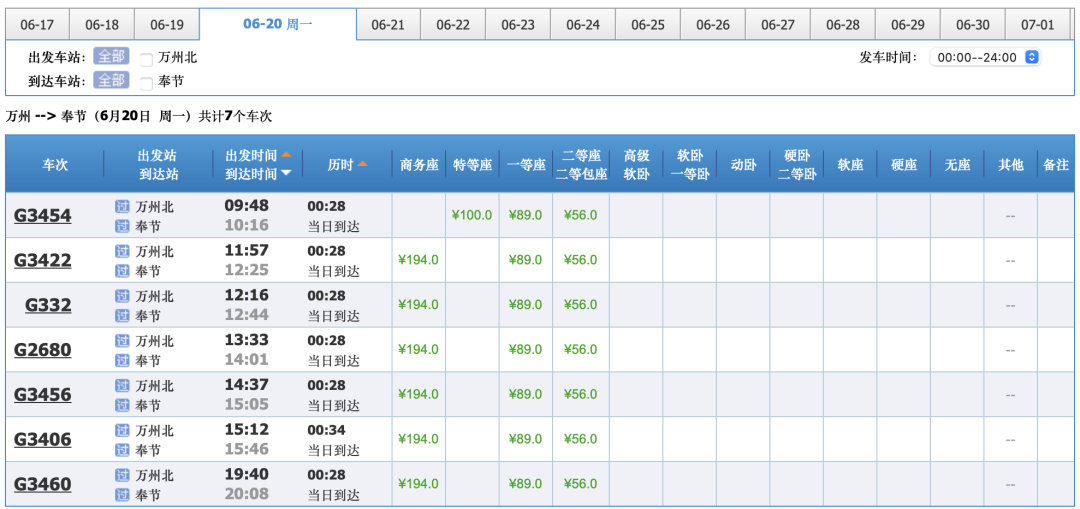
Task: Check the 万州北 departure station checkbox
Action: pyautogui.click(x=147, y=59)
